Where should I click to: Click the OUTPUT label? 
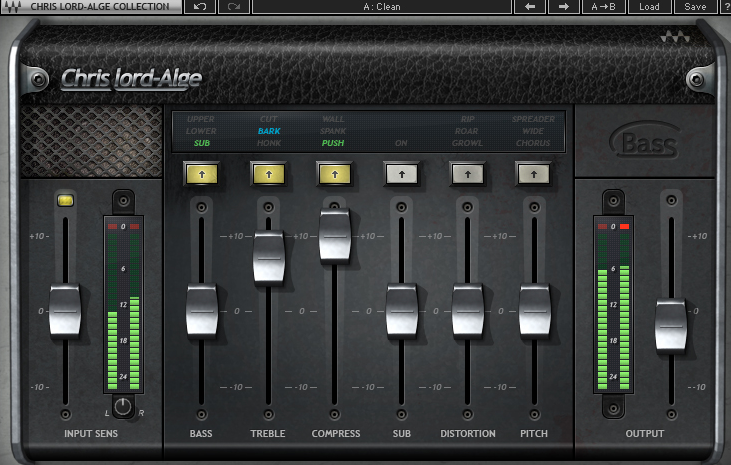(645, 434)
